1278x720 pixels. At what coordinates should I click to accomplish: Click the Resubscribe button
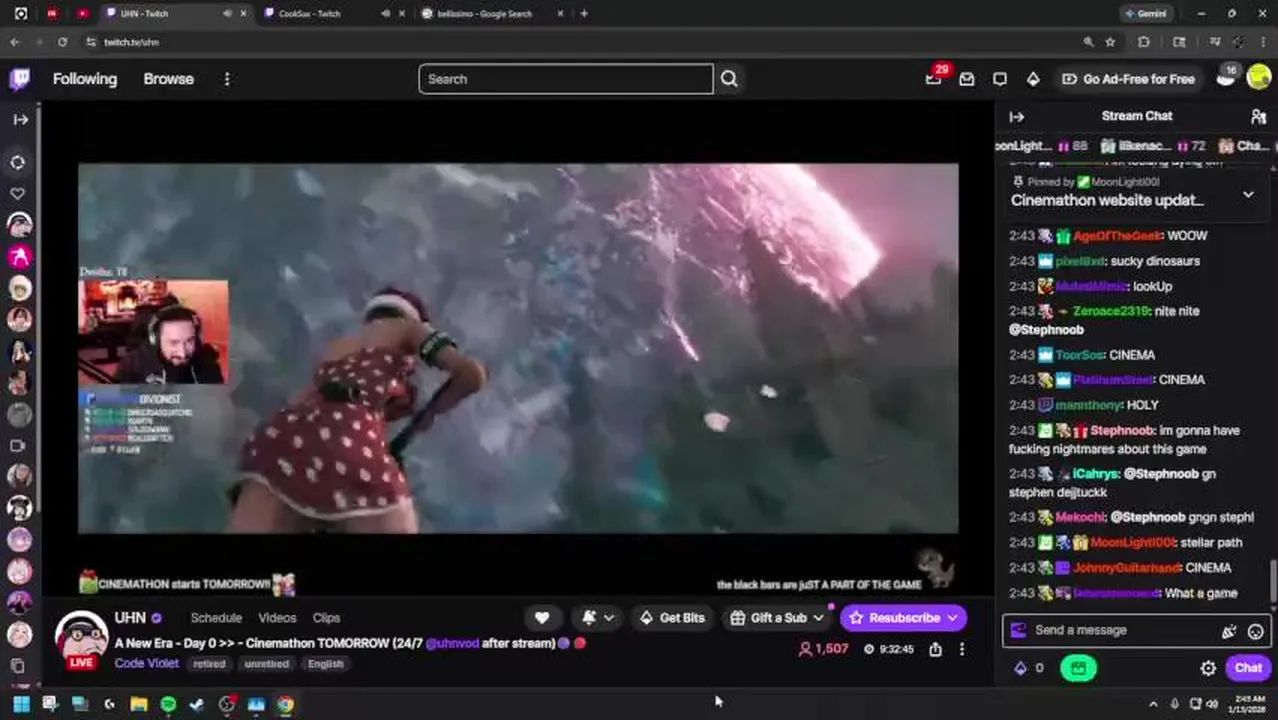(x=904, y=618)
